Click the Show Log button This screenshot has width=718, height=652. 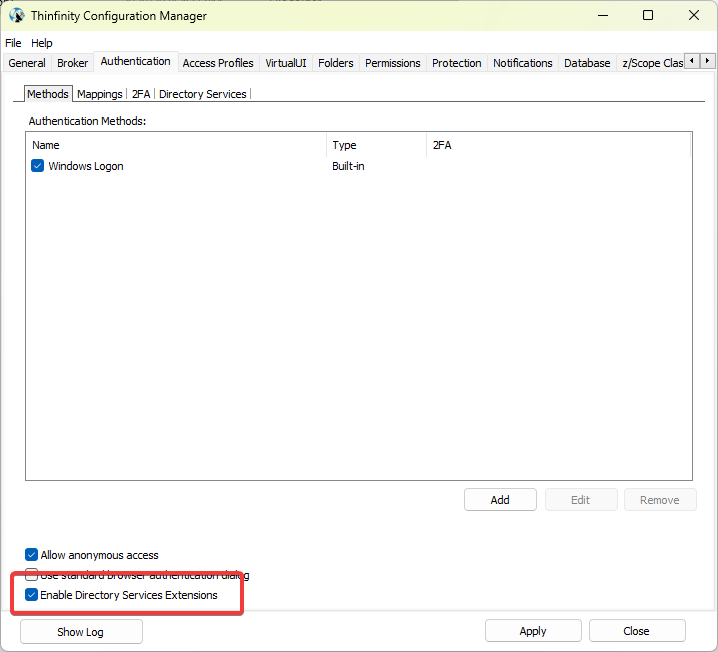coord(81,632)
